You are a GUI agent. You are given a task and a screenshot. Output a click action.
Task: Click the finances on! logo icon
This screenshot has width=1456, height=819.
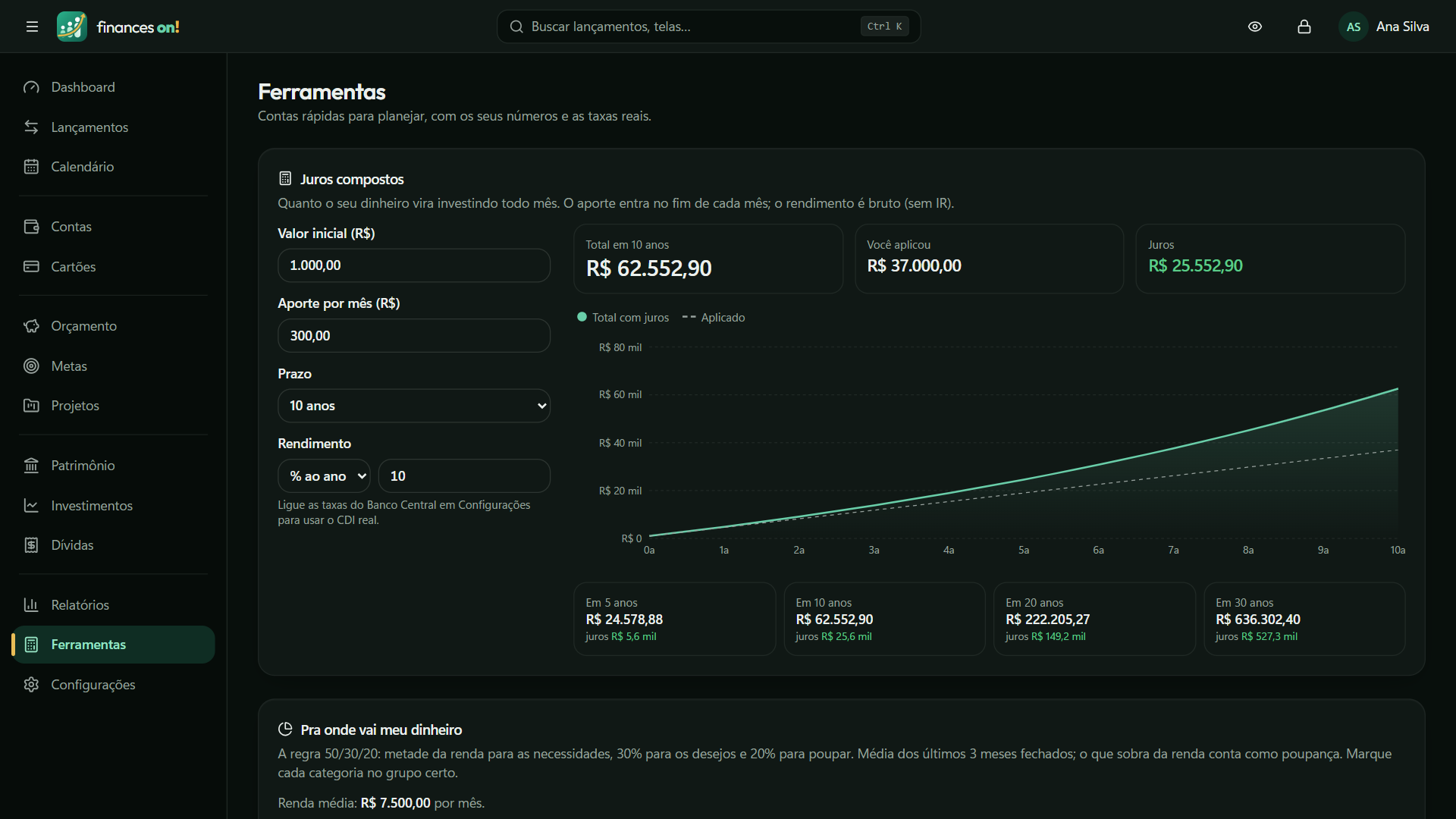pyautogui.click(x=72, y=27)
